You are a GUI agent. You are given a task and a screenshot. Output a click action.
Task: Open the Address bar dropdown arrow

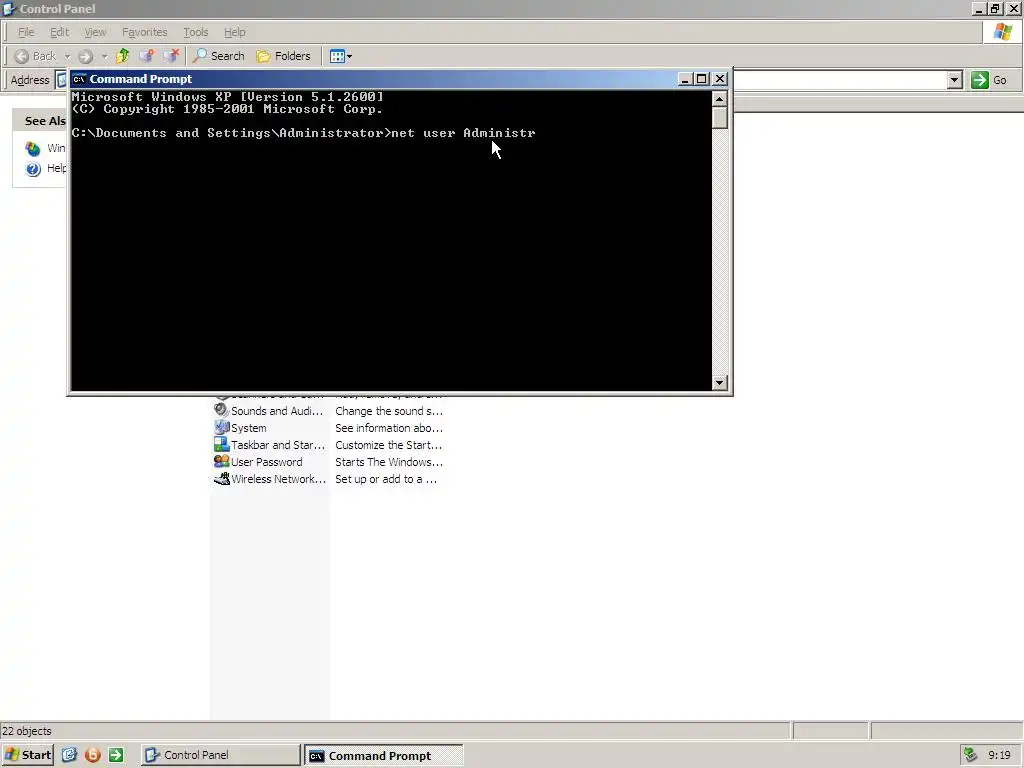tap(954, 80)
